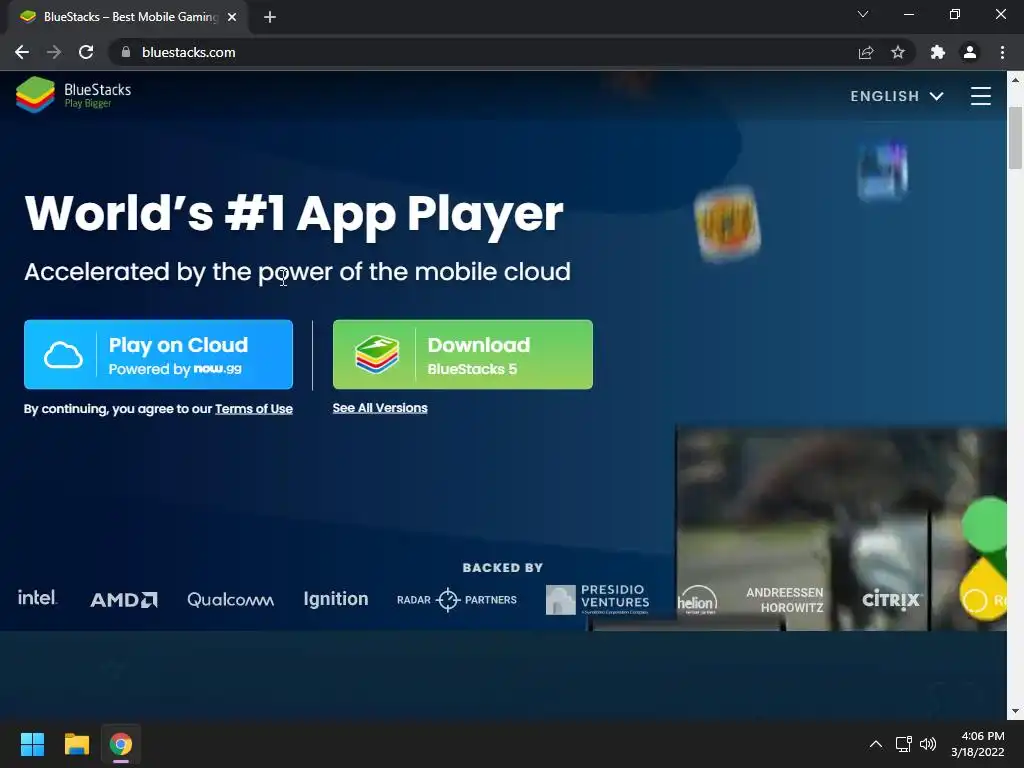The image size is (1024, 768).
Task: Open the Extensions puzzle icon
Action: (x=938, y=52)
